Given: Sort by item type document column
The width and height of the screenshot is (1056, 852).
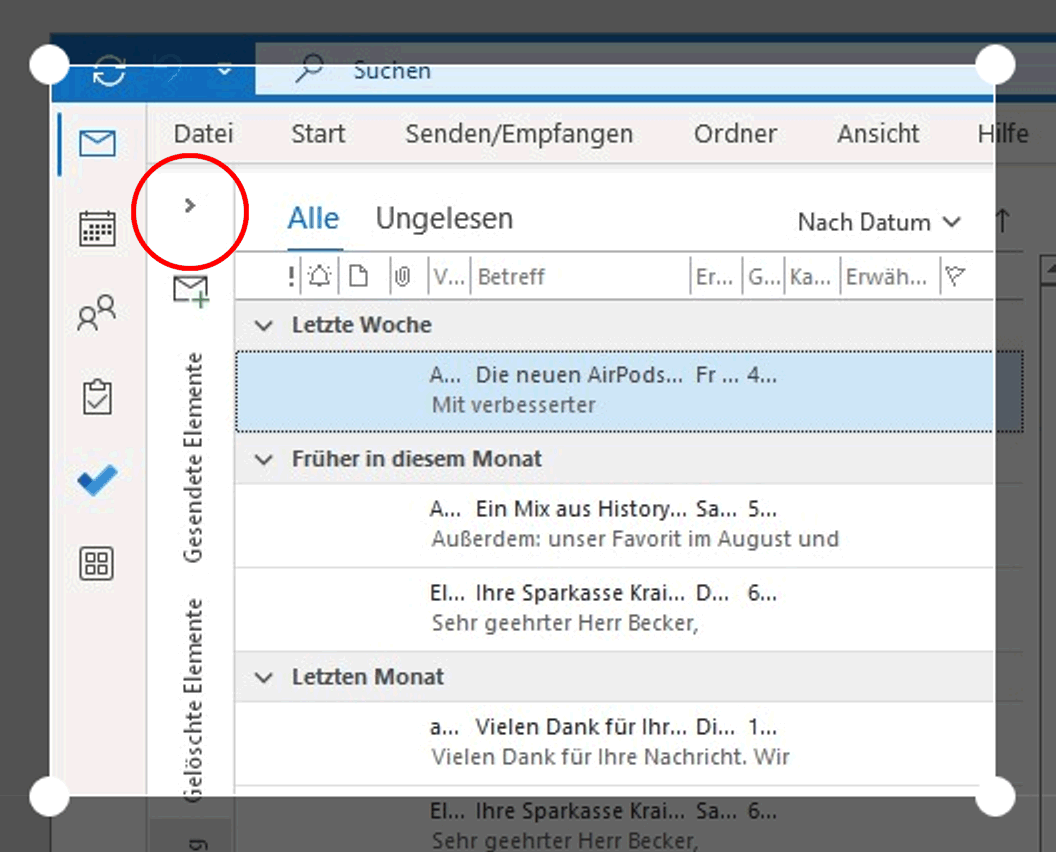Looking at the screenshot, I should click(358, 276).
